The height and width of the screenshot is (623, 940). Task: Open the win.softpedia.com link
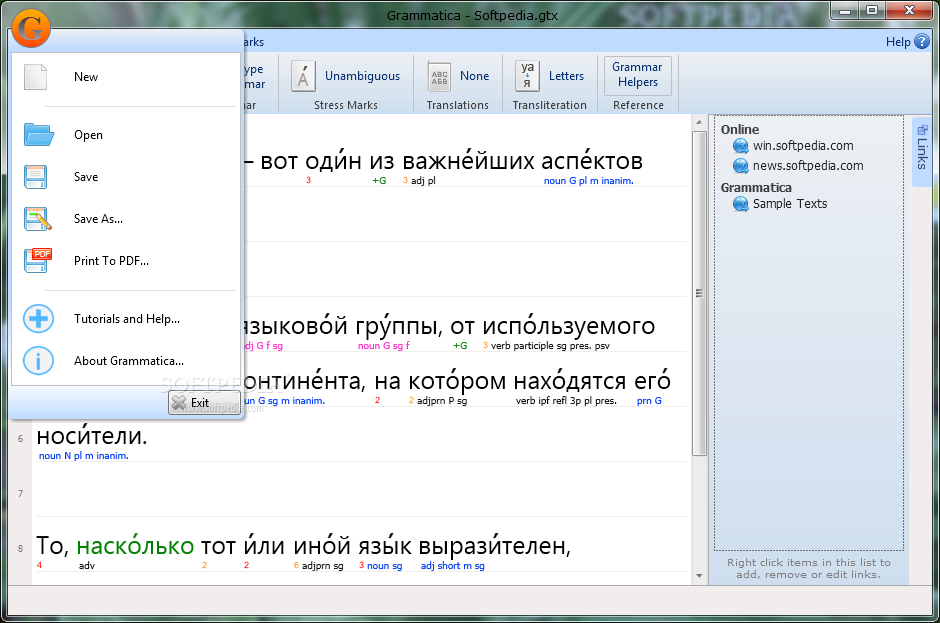pyautogui.click(x=803, y=146)
